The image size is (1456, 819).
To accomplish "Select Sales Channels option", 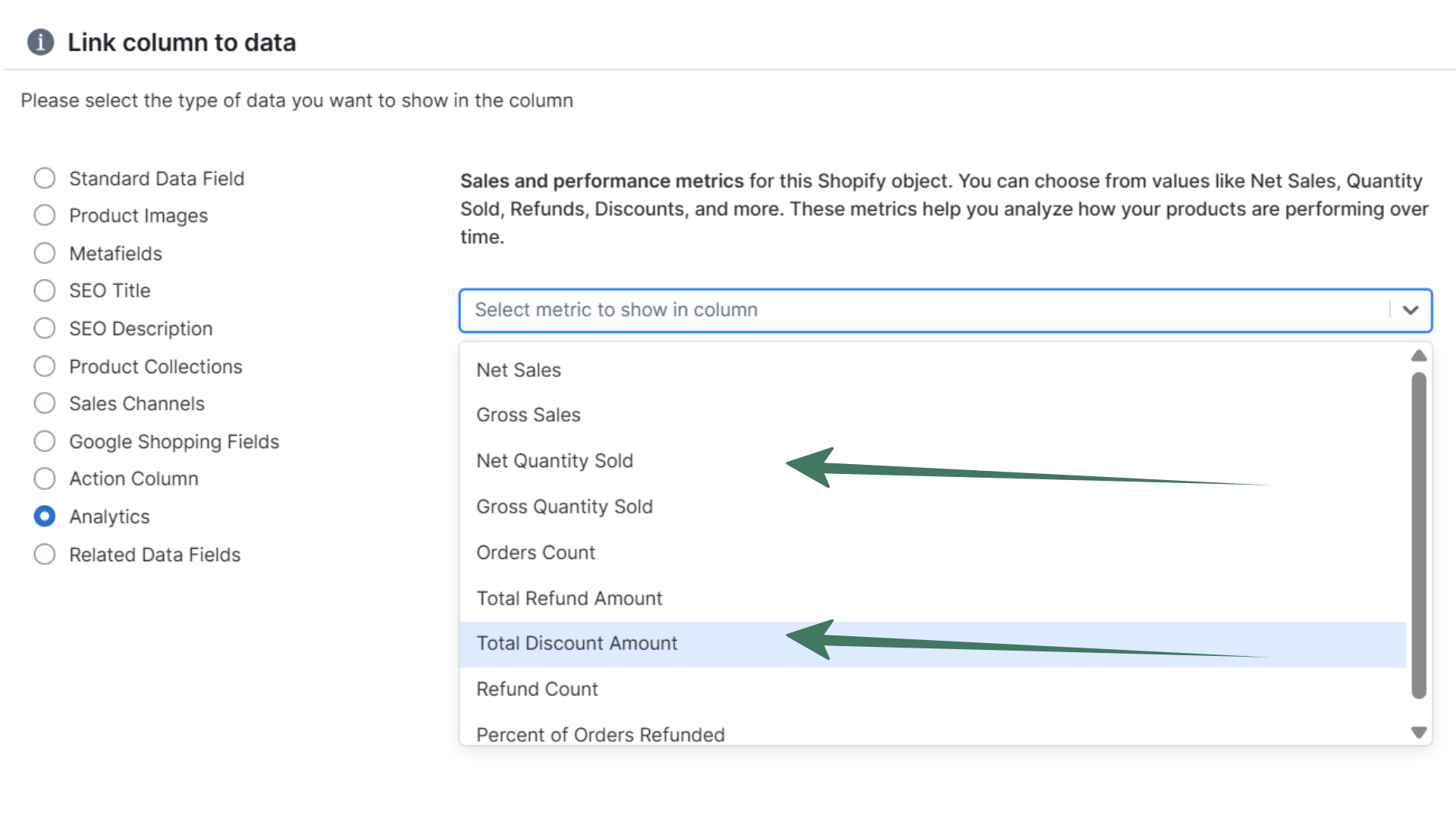I will 44,403.
